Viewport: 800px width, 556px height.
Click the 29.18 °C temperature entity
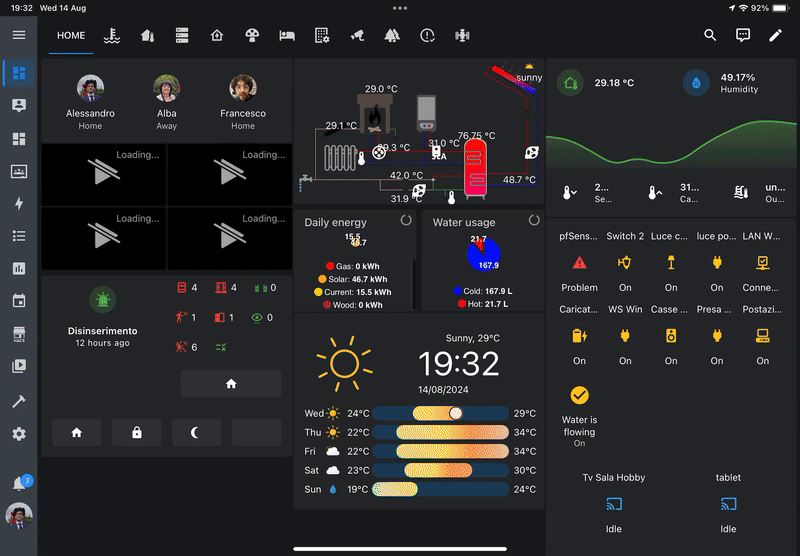point(596,83)
